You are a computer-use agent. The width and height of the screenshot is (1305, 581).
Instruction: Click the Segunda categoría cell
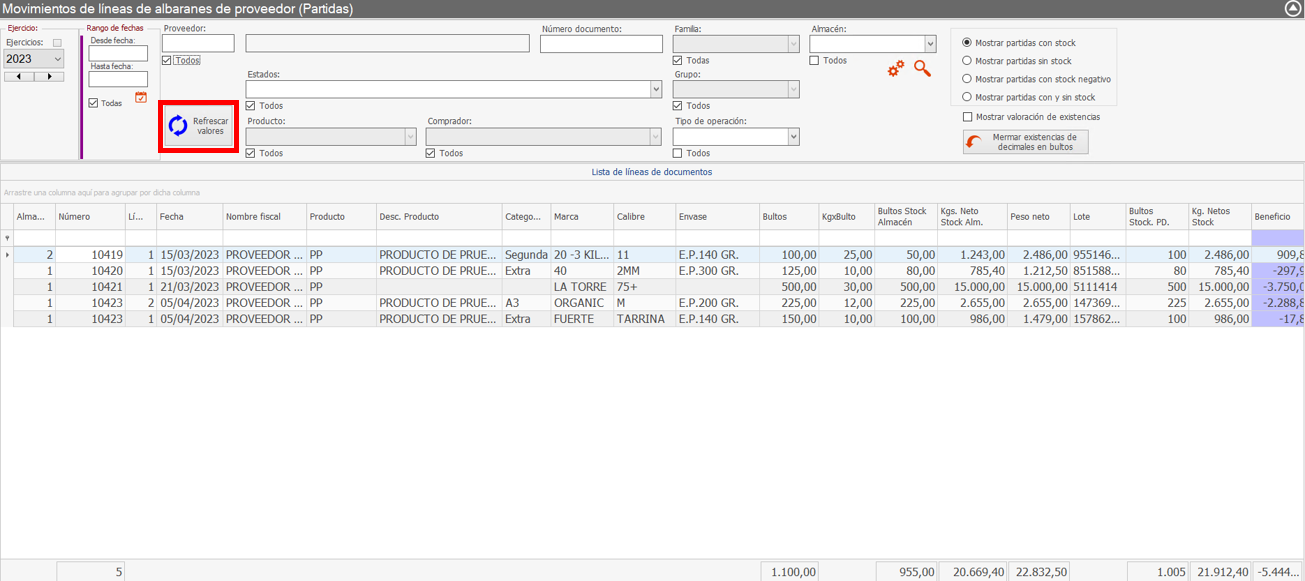(526, 255)
